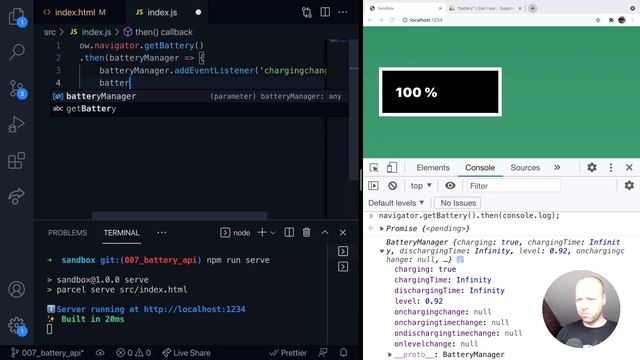
Task: Click Live Share in status bar
Action: 187,353
